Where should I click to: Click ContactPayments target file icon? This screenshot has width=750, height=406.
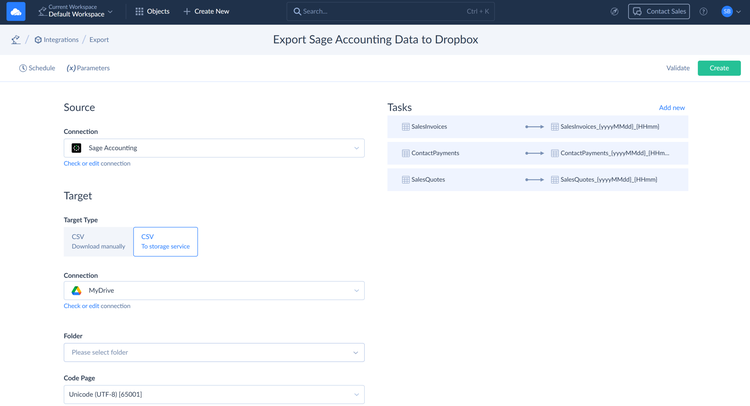[554, 153]
